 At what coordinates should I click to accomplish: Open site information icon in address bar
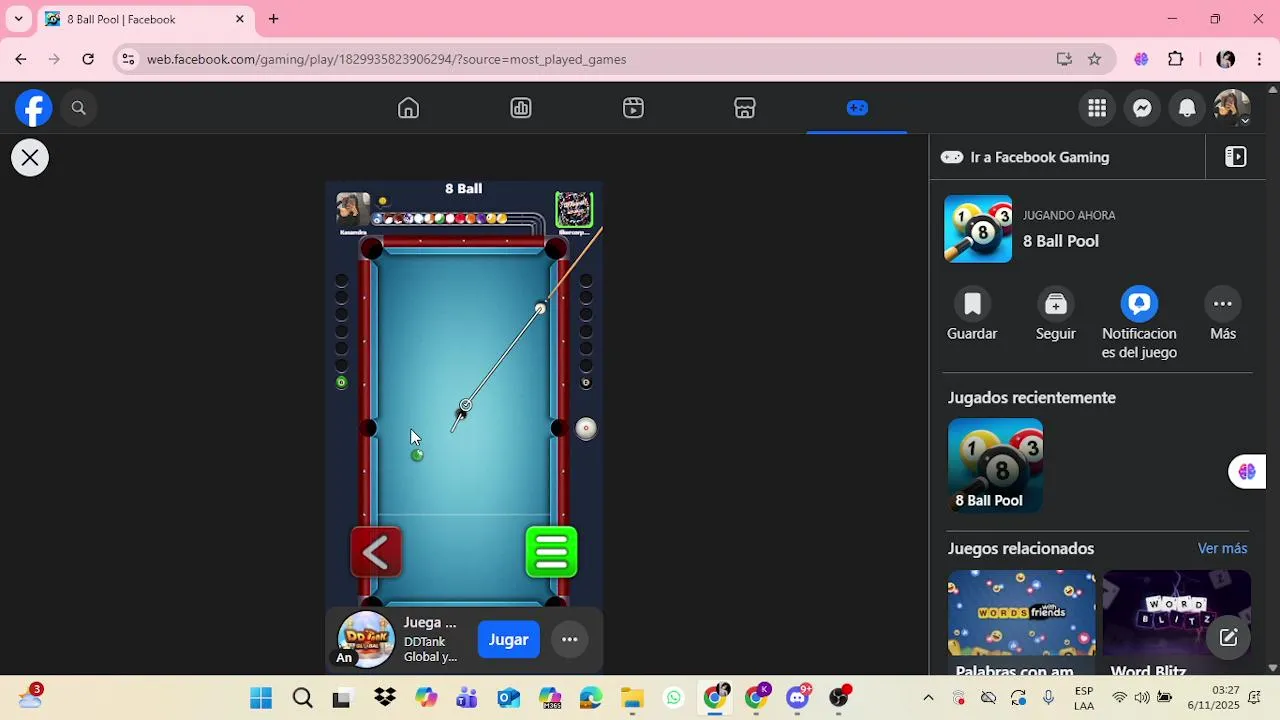128,59
